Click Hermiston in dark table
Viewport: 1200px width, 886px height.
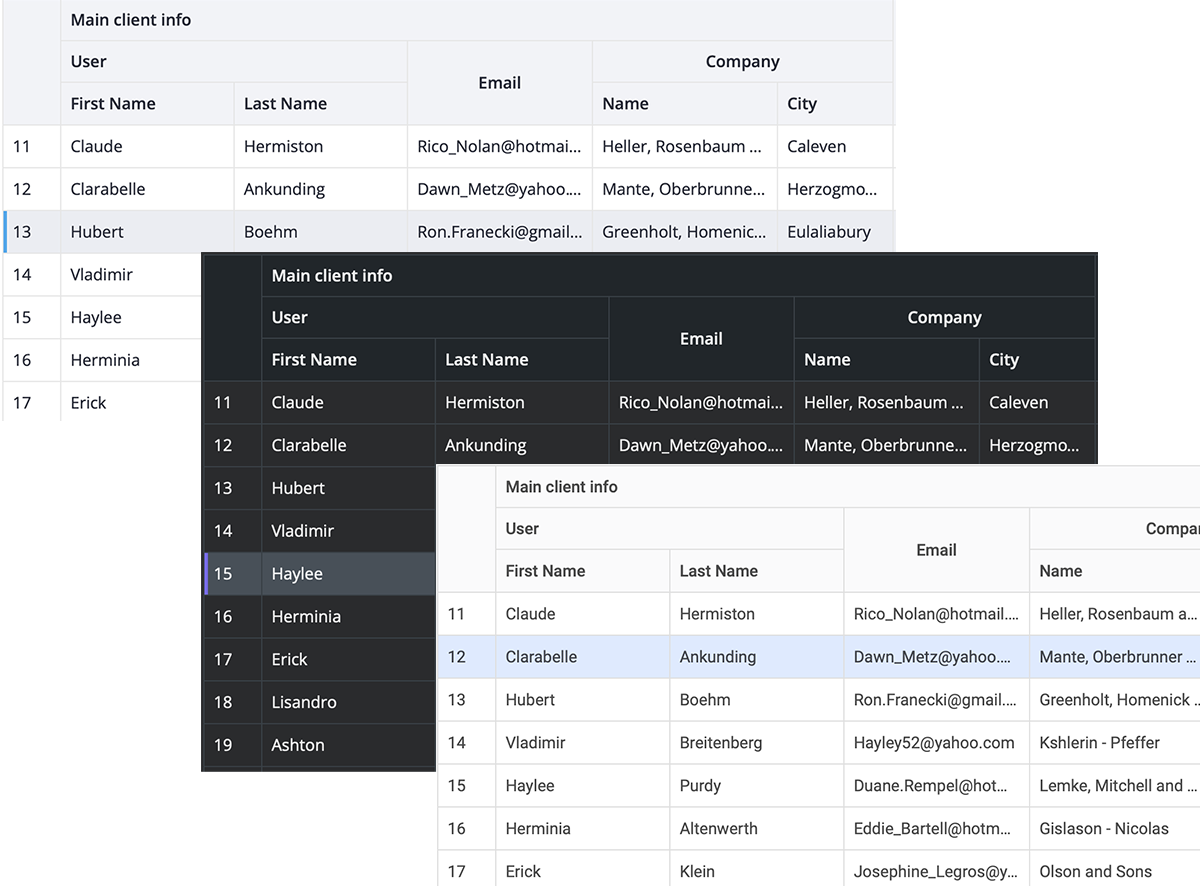point(485,402)
